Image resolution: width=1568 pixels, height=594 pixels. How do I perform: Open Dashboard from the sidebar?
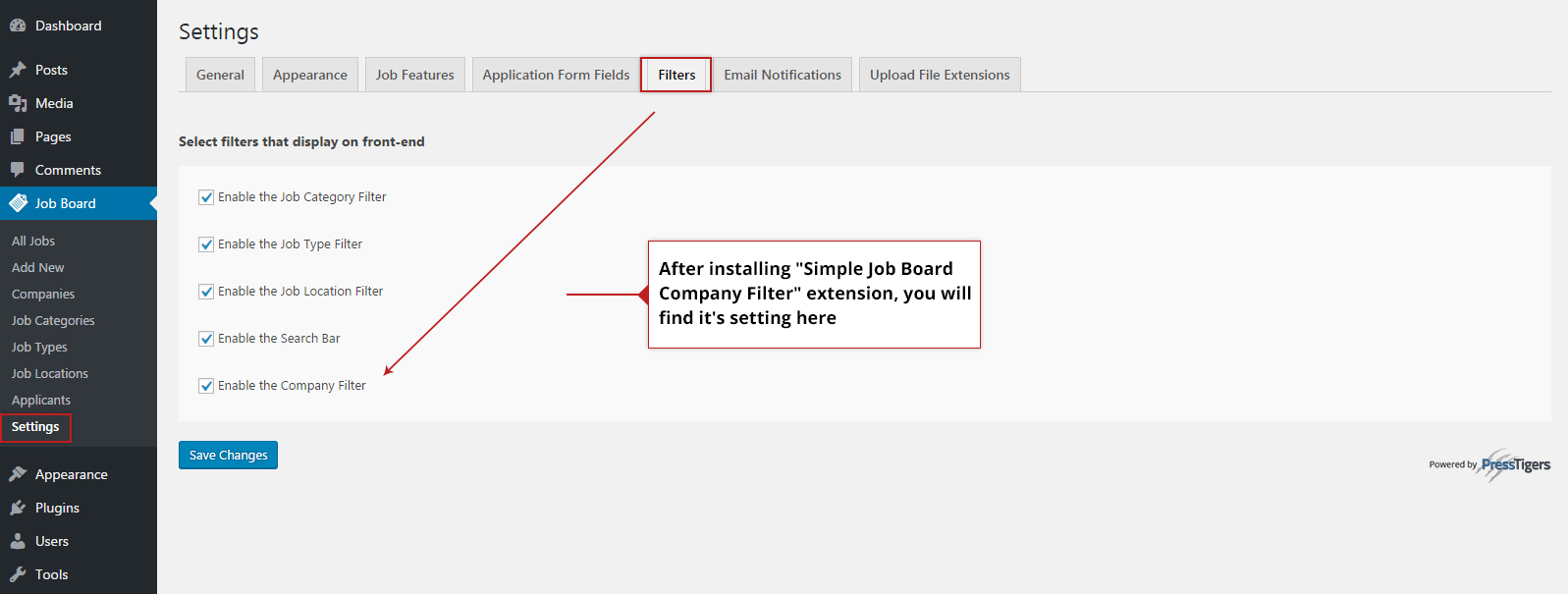(79, 26)
